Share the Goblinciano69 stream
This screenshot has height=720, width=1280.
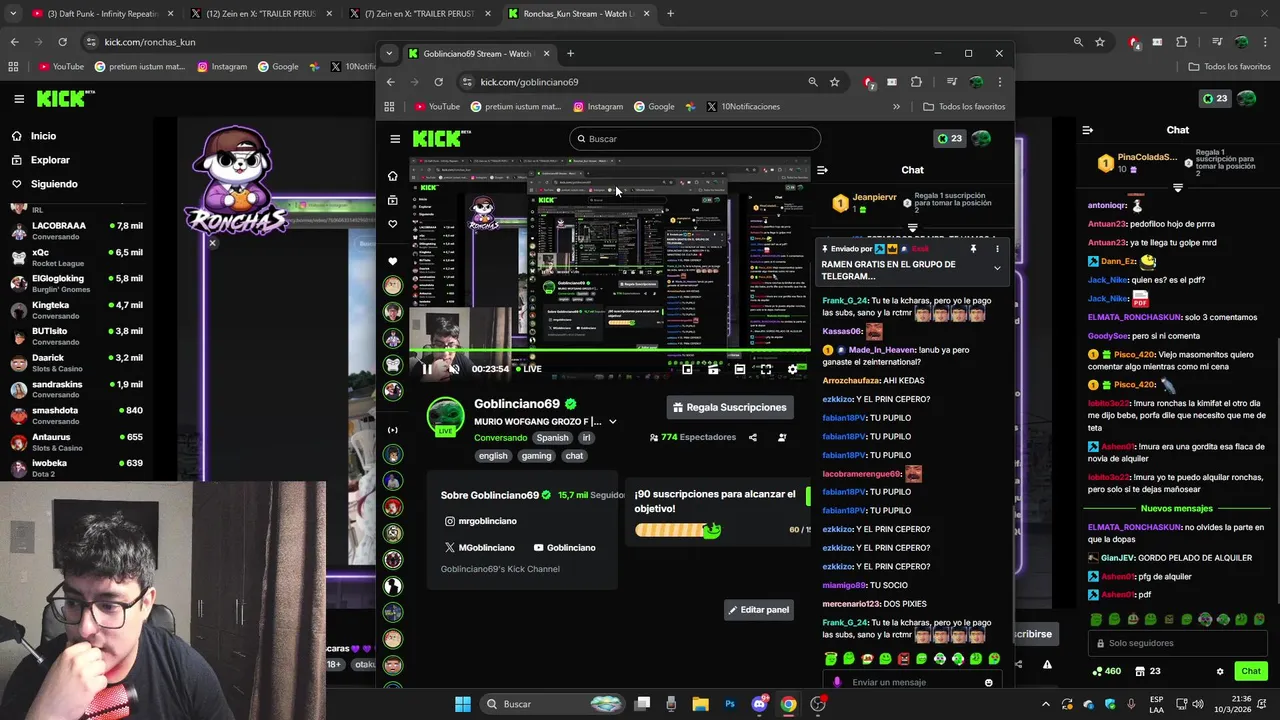click(x=753, y=437)
